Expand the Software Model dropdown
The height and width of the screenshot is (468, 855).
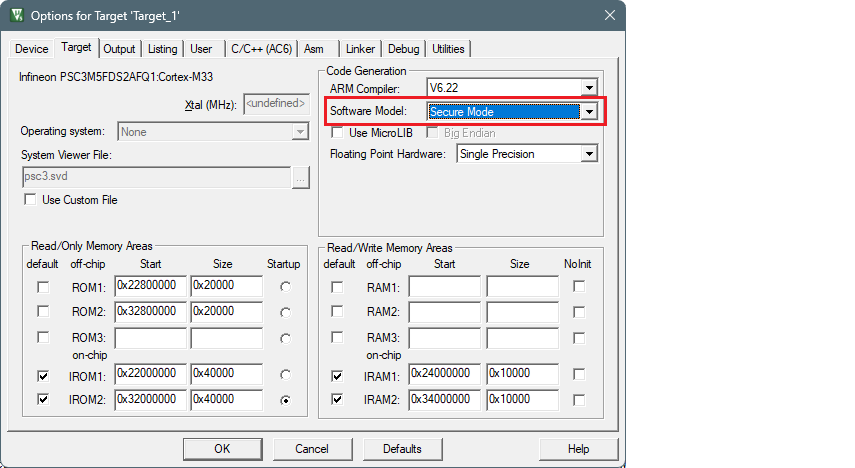click(x=589, y=112)
